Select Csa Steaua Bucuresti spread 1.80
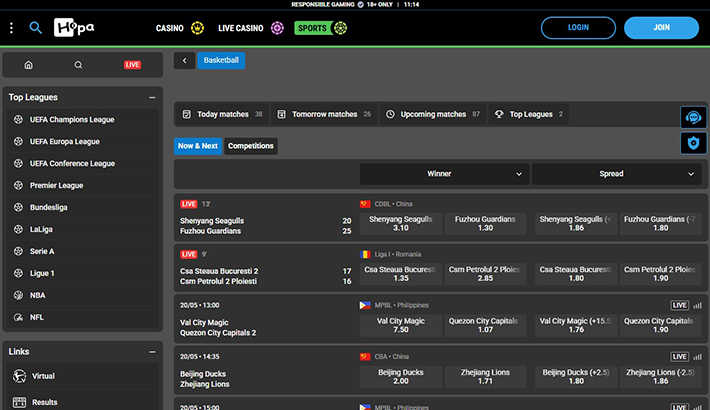The height and width of the screenshot is (410, 710). click(576, 274)
